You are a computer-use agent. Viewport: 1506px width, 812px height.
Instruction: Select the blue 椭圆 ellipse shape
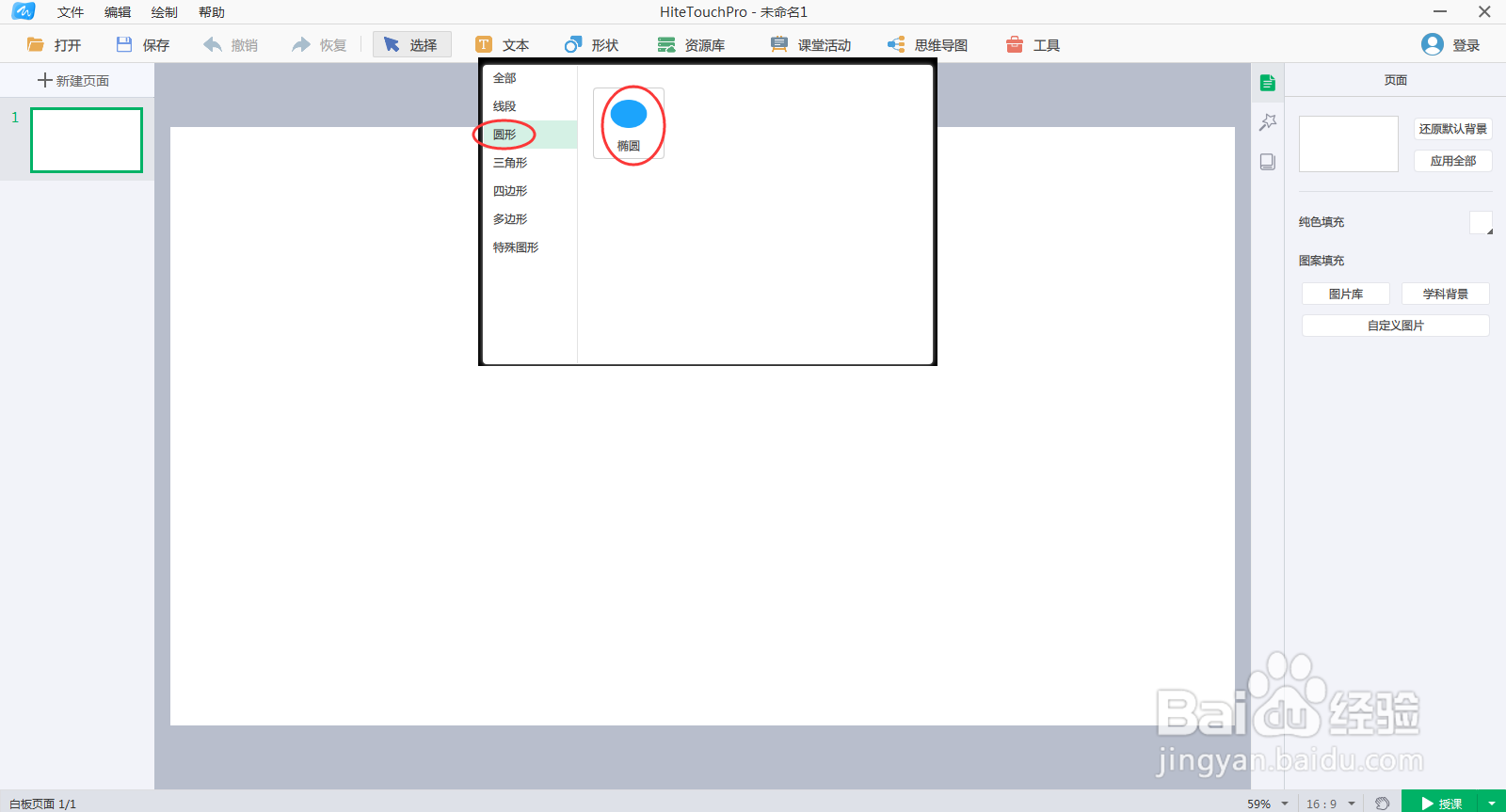[x=629, y=123]
